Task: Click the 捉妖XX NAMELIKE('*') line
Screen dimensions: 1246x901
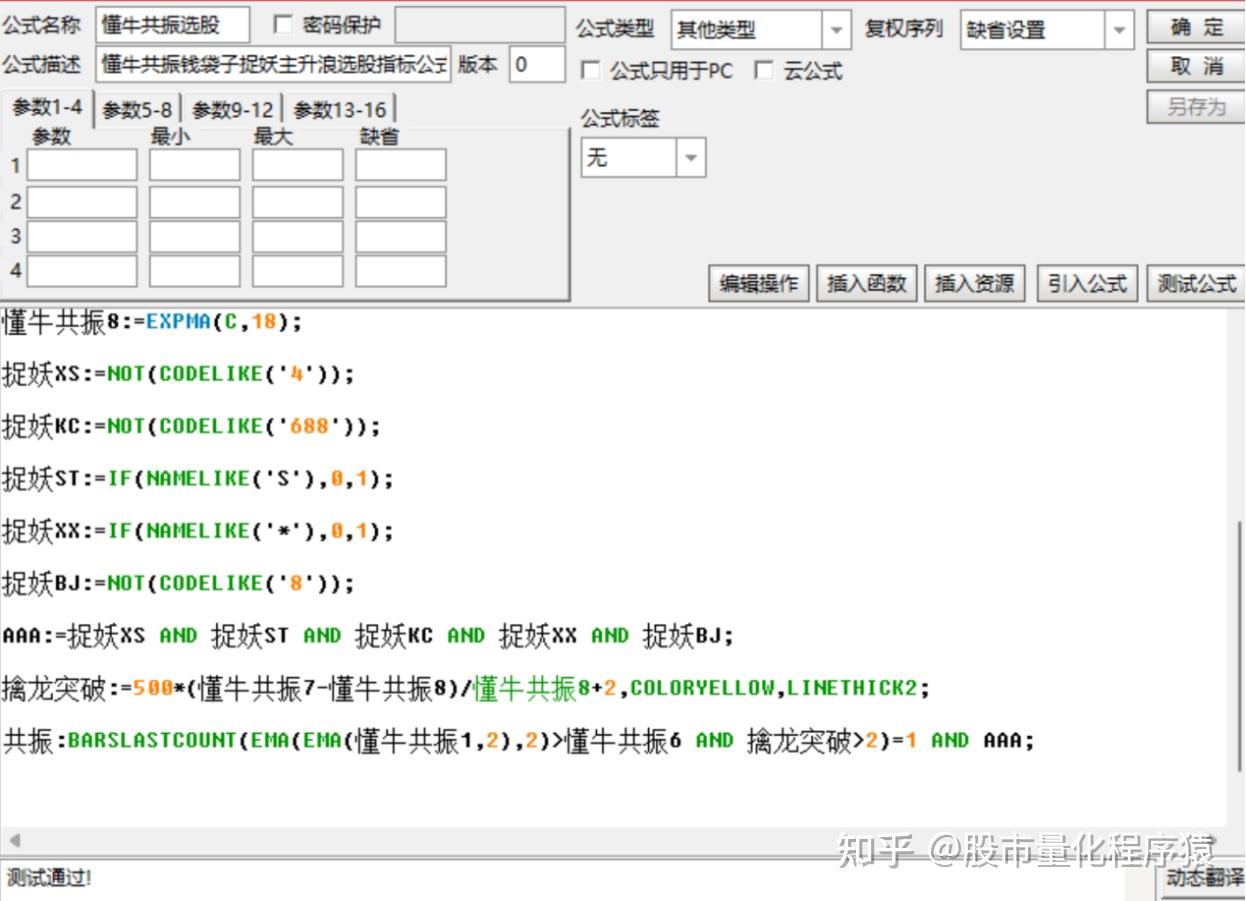Action: [198, 531]
